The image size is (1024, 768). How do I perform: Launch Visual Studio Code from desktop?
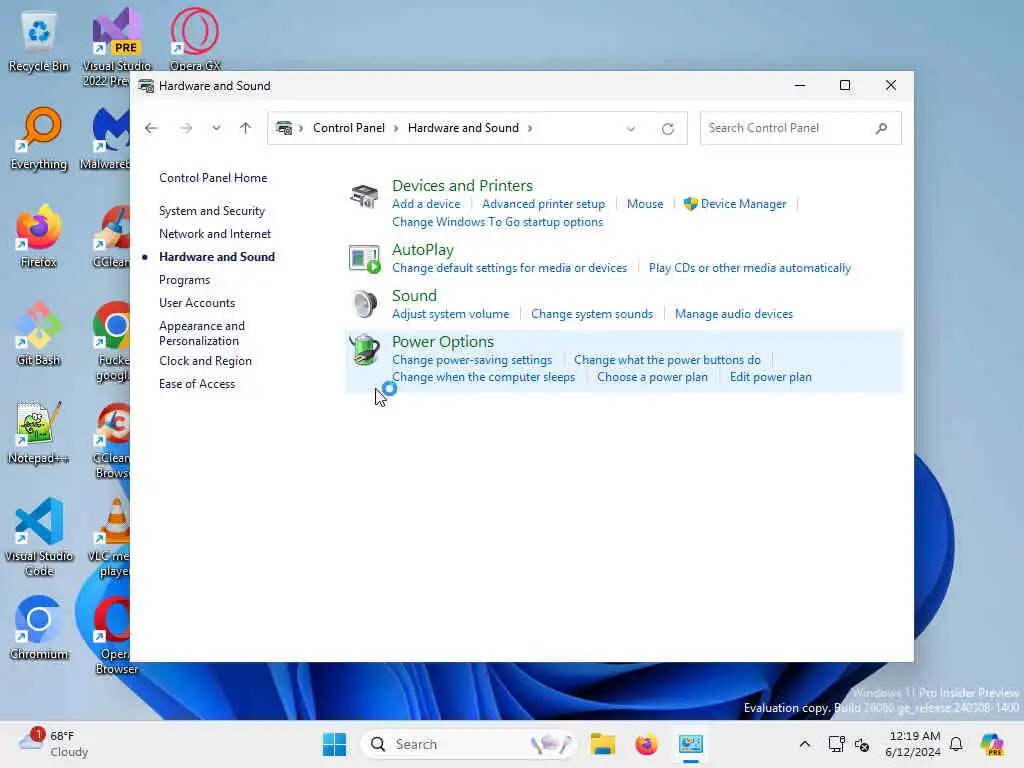(x=39, y=537)
